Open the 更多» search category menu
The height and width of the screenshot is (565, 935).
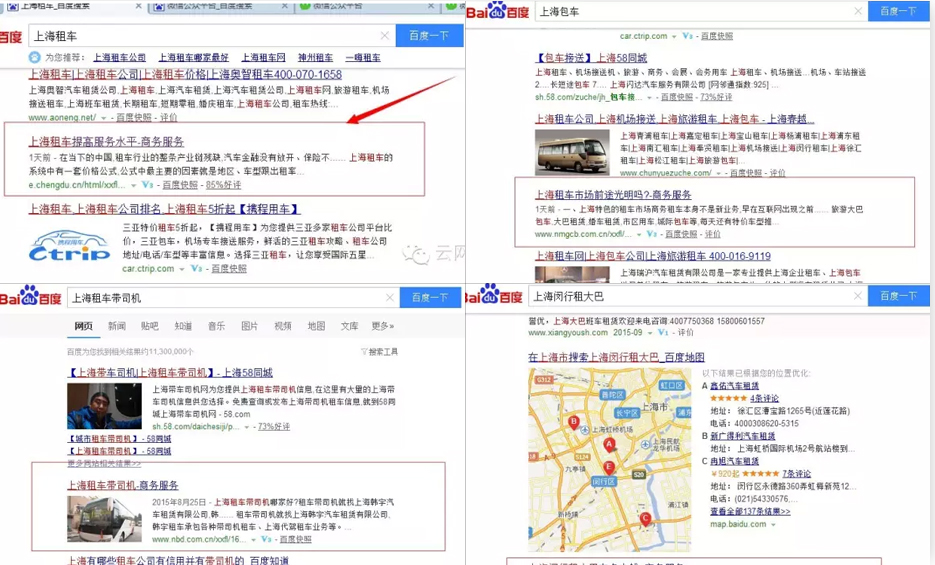coord(383,325)
